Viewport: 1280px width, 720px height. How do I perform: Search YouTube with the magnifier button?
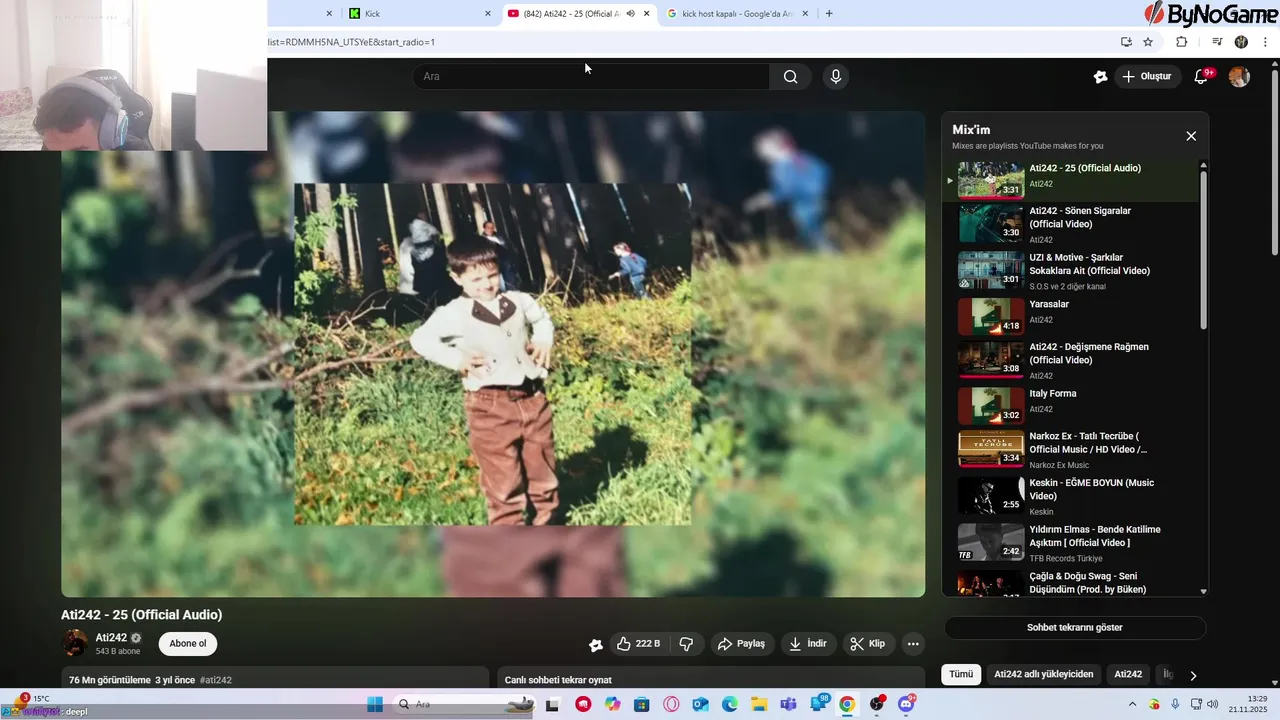[790, 77]
